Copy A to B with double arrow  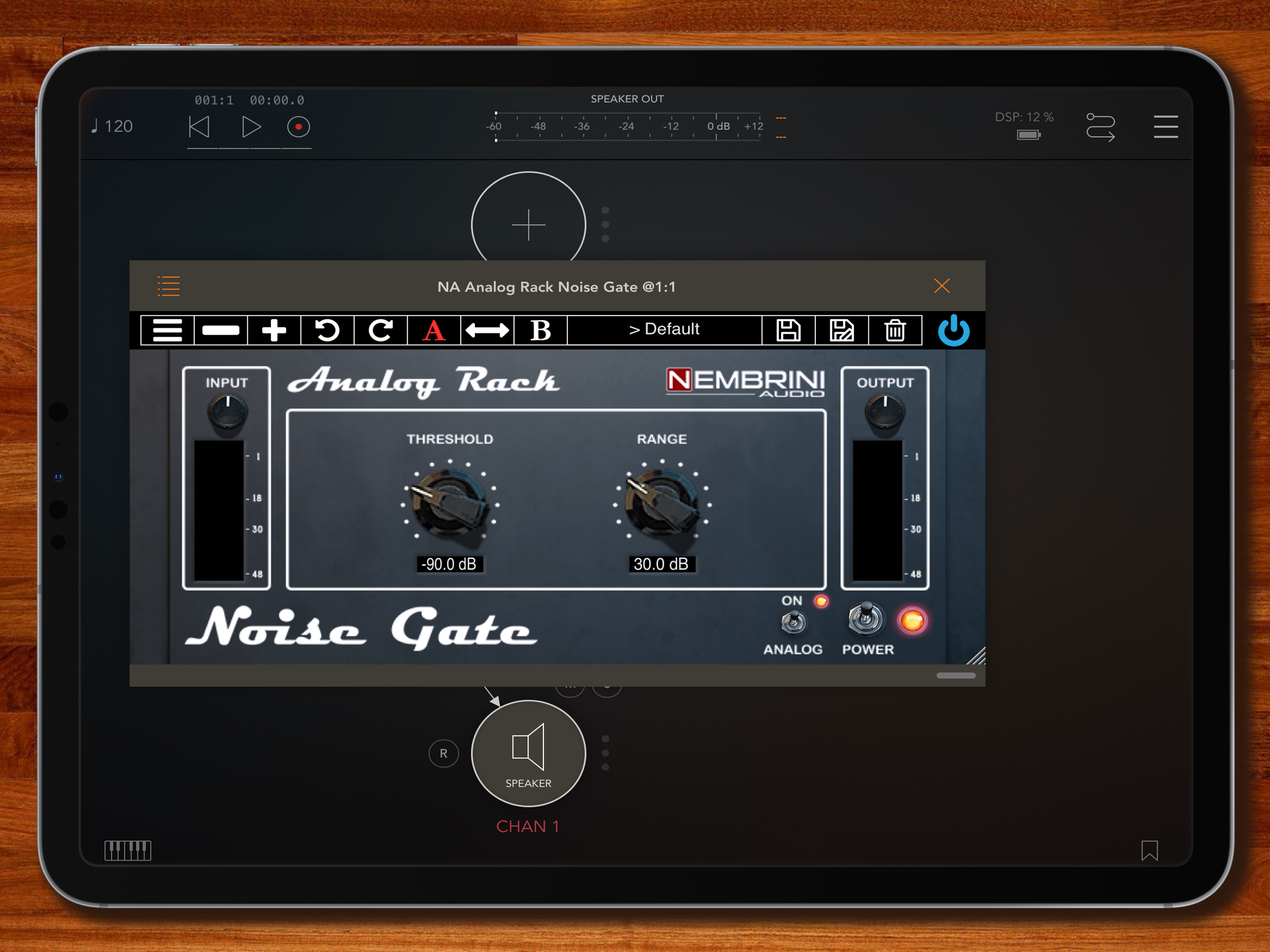pyautogui.click(x=487, y=330)
